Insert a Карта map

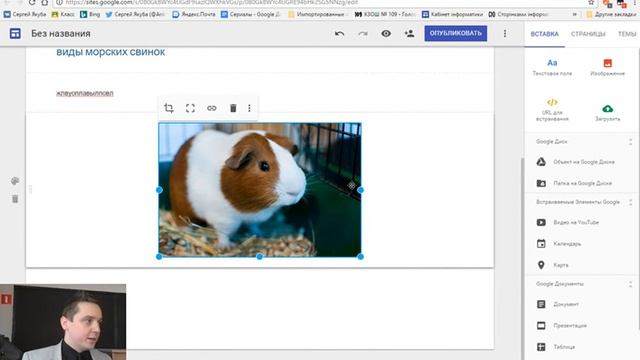click(552, 265)
